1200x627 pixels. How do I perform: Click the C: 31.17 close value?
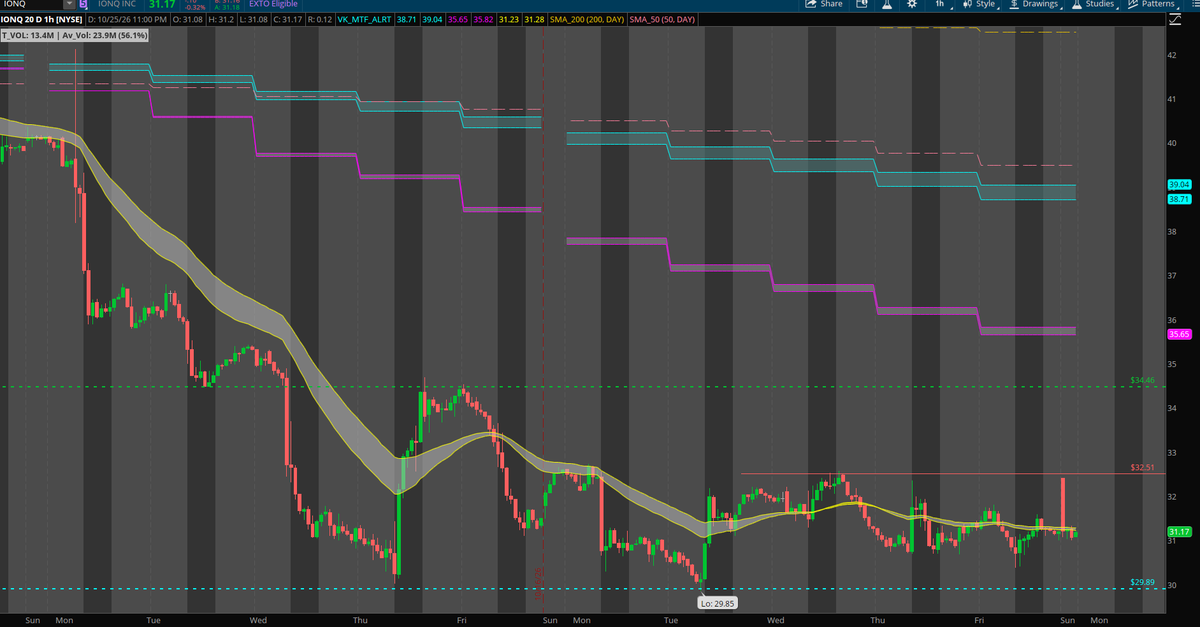click(x=288, y=19)
